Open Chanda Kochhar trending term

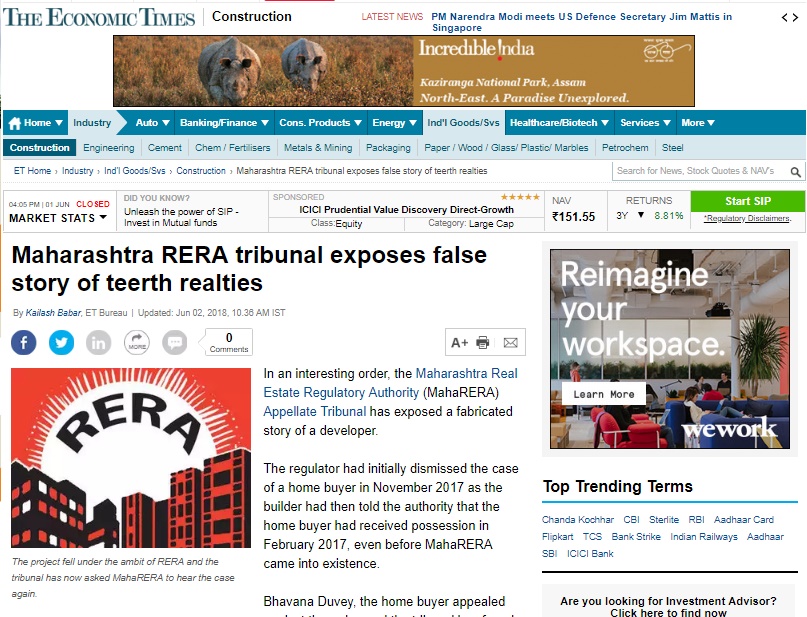[577, 520]
